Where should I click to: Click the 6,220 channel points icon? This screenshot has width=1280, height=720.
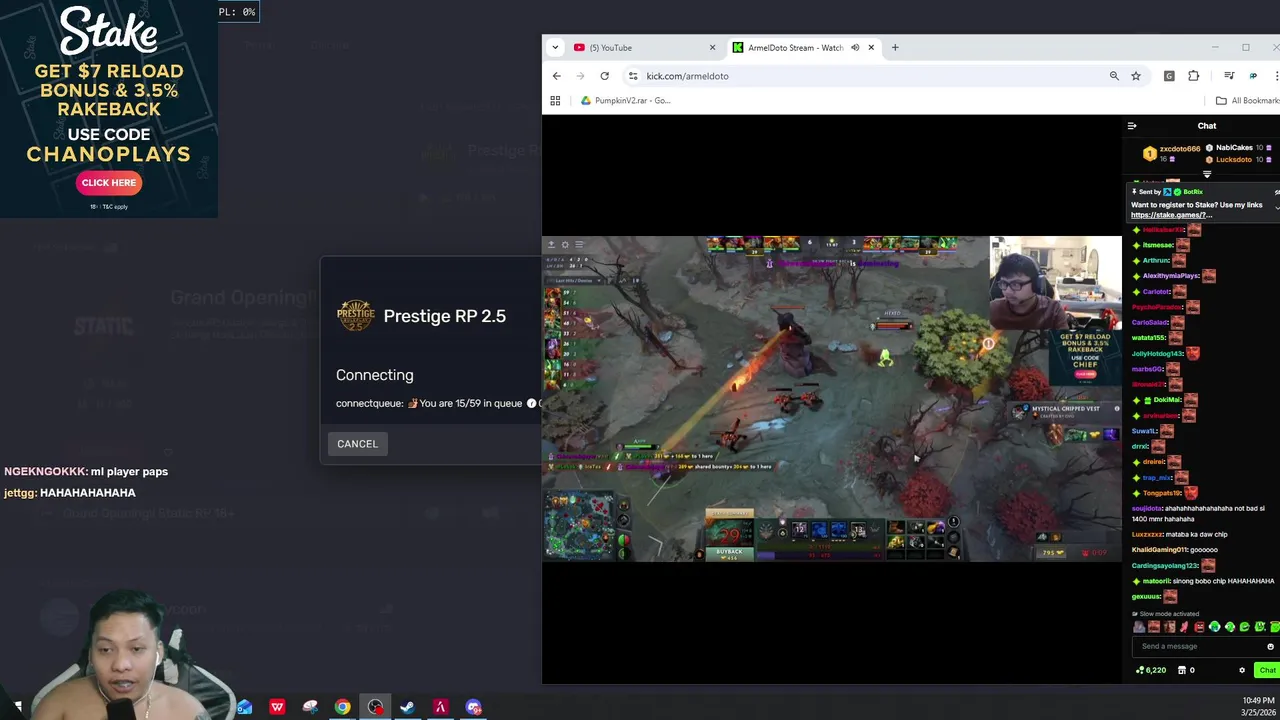point(1151,670)
